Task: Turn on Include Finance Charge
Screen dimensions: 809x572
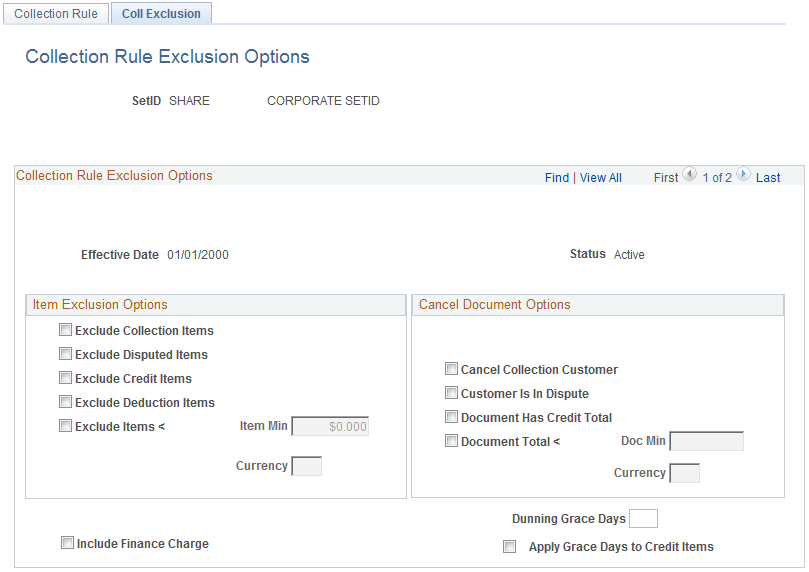Action: 68,543
